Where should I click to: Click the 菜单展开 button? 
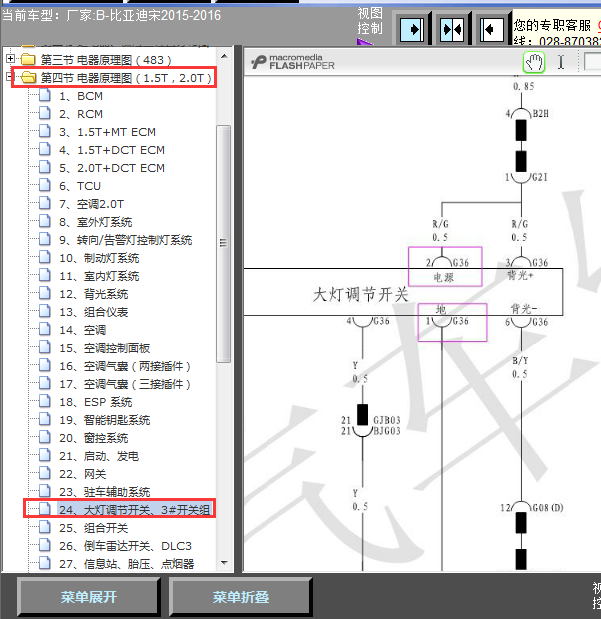pyautogui.click(x=88, y=597)
